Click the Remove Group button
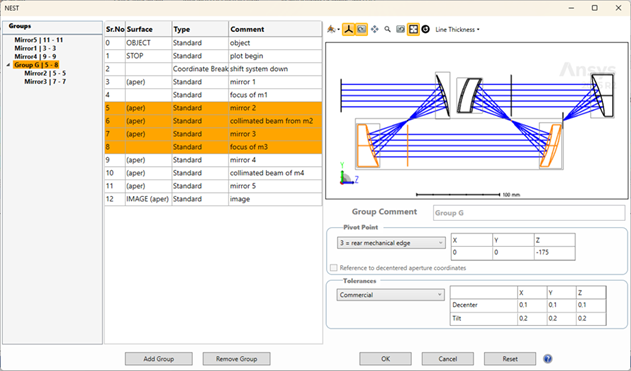This screenshot has height=371, width=631. [236, 359]
